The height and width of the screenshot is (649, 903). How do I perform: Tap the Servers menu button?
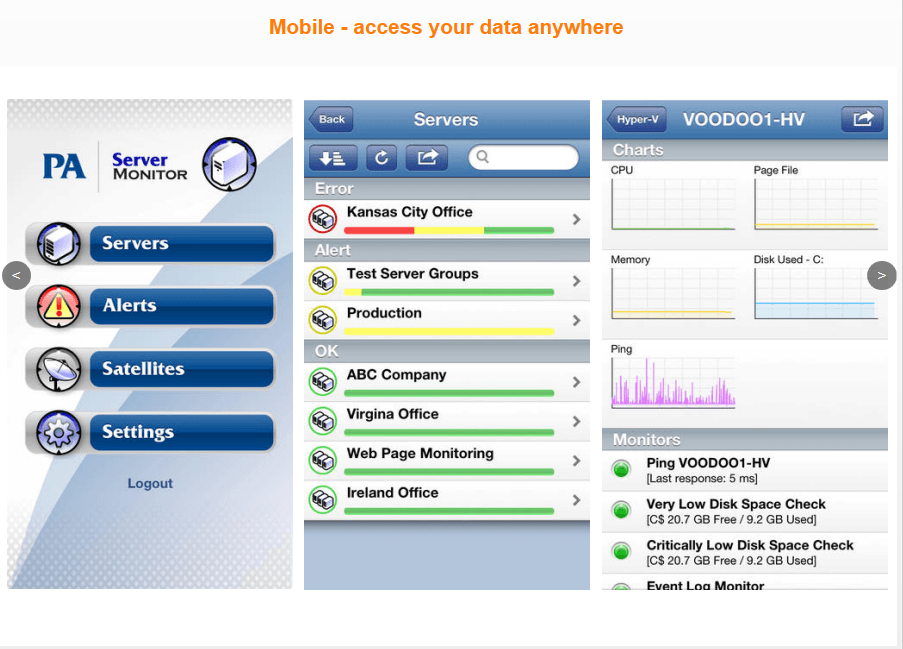pos(181,244)
